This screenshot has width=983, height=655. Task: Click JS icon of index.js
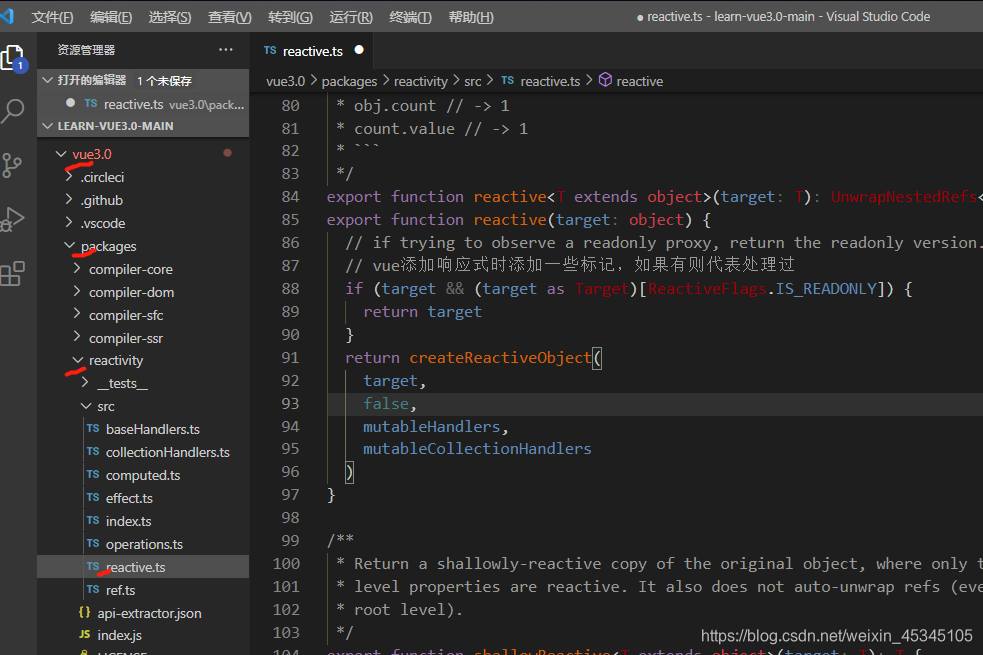tap(85, 635)
